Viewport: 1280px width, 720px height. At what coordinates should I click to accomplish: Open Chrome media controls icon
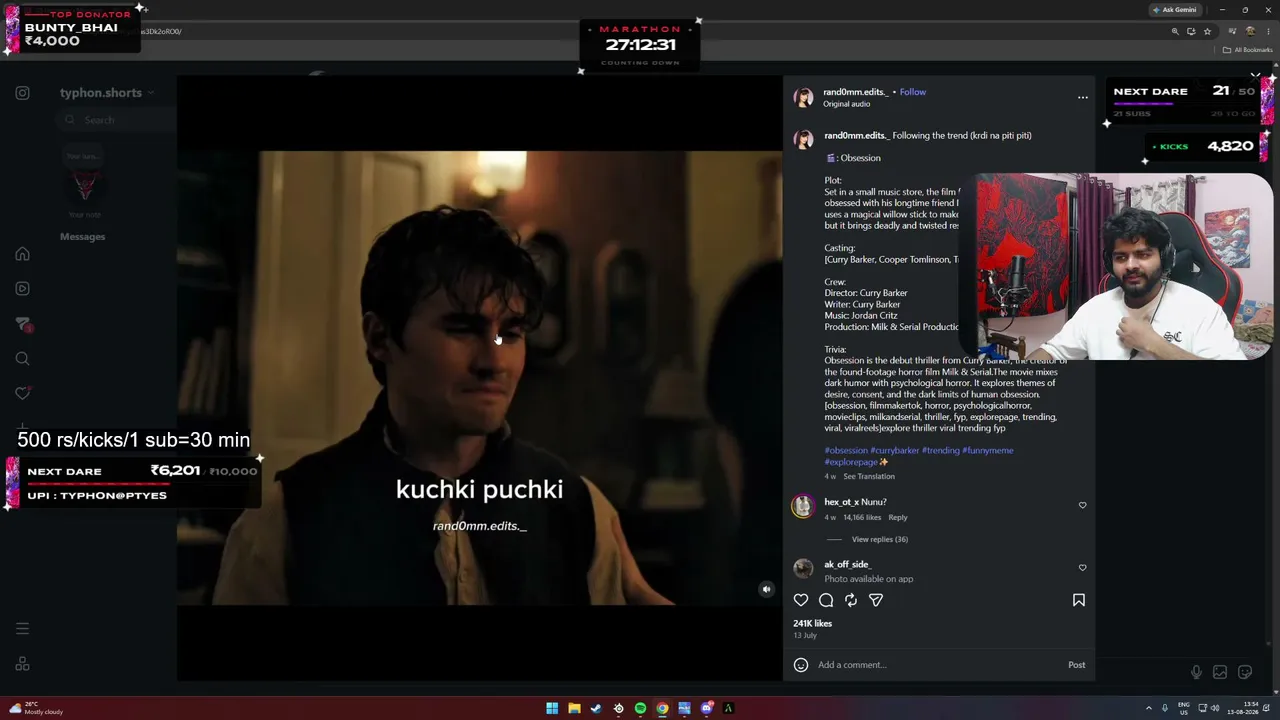1232,32
